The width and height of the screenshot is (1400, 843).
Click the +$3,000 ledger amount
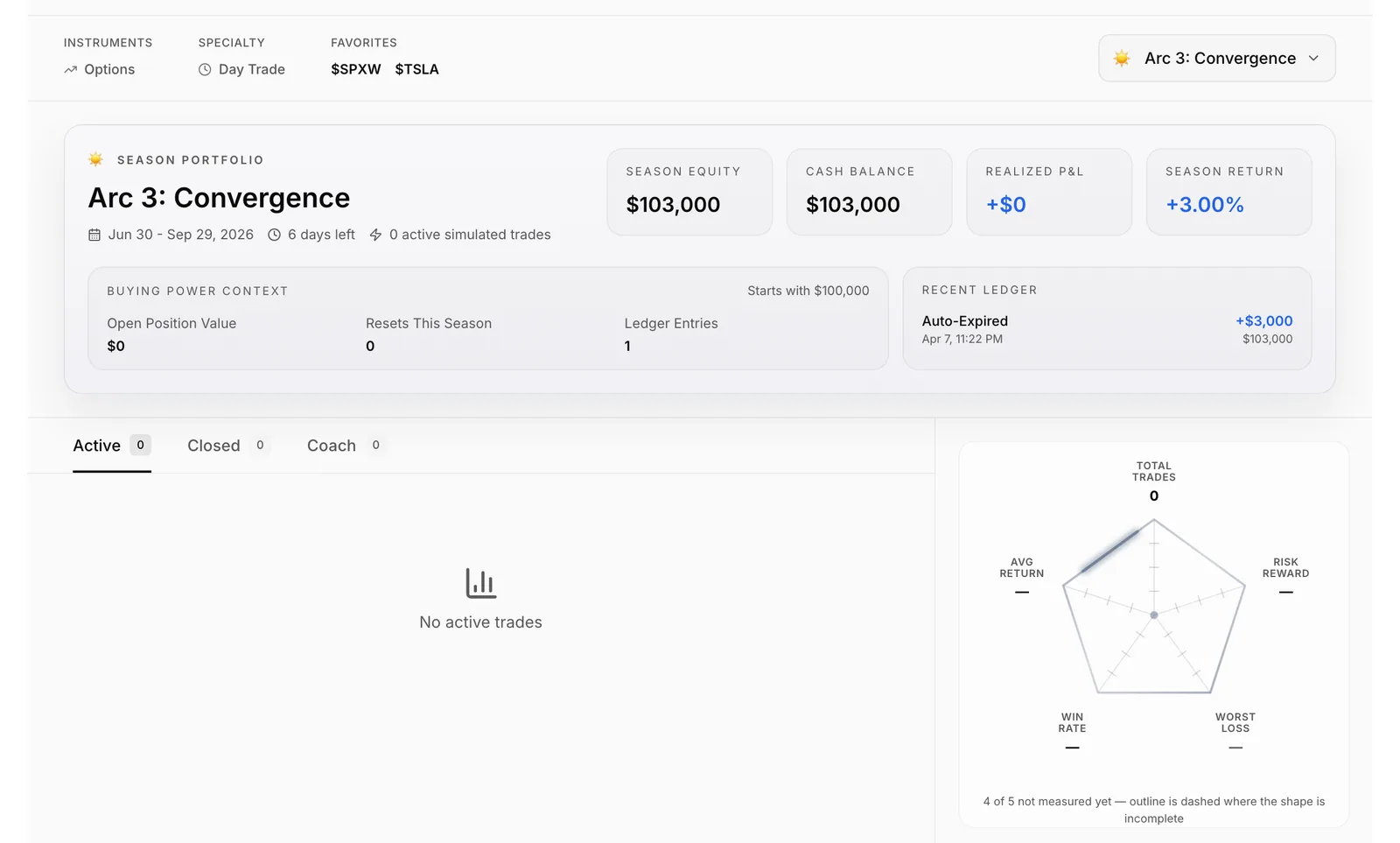coord(1264,321)
